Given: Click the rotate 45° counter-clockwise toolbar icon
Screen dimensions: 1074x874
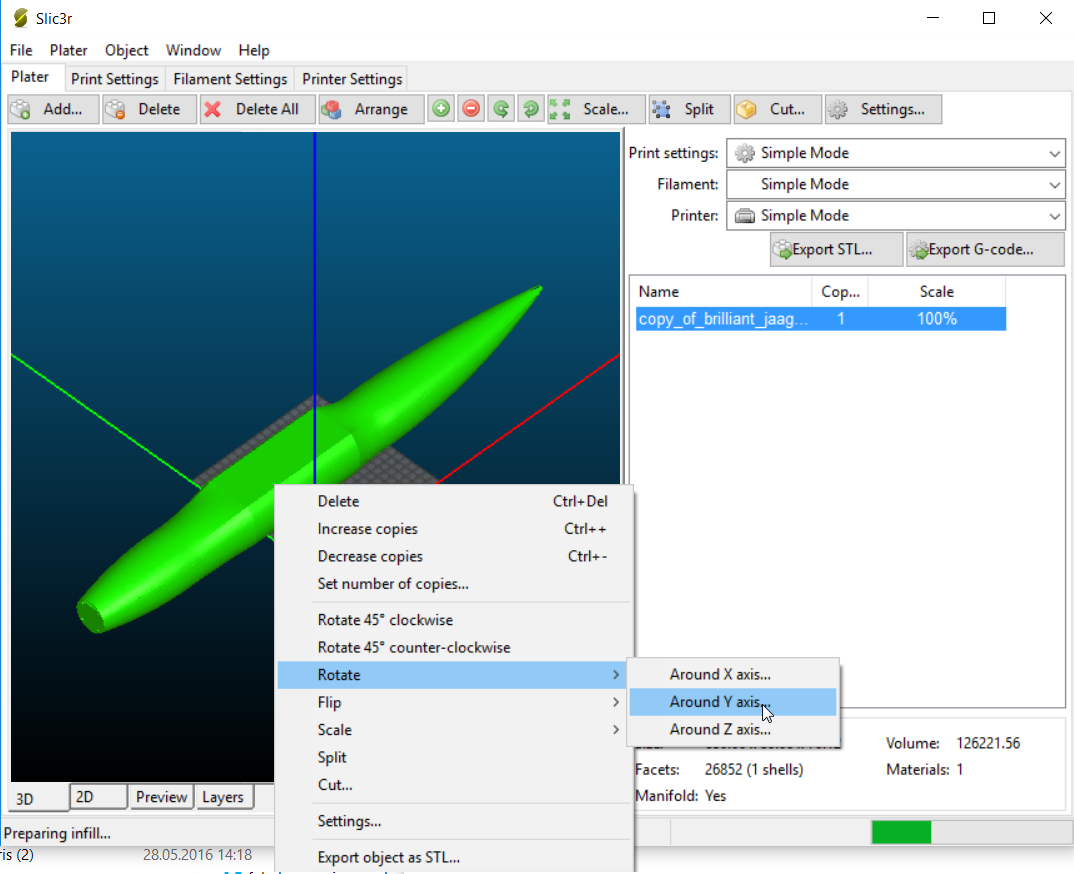Looking at the screenshot, I should [501, 109].
